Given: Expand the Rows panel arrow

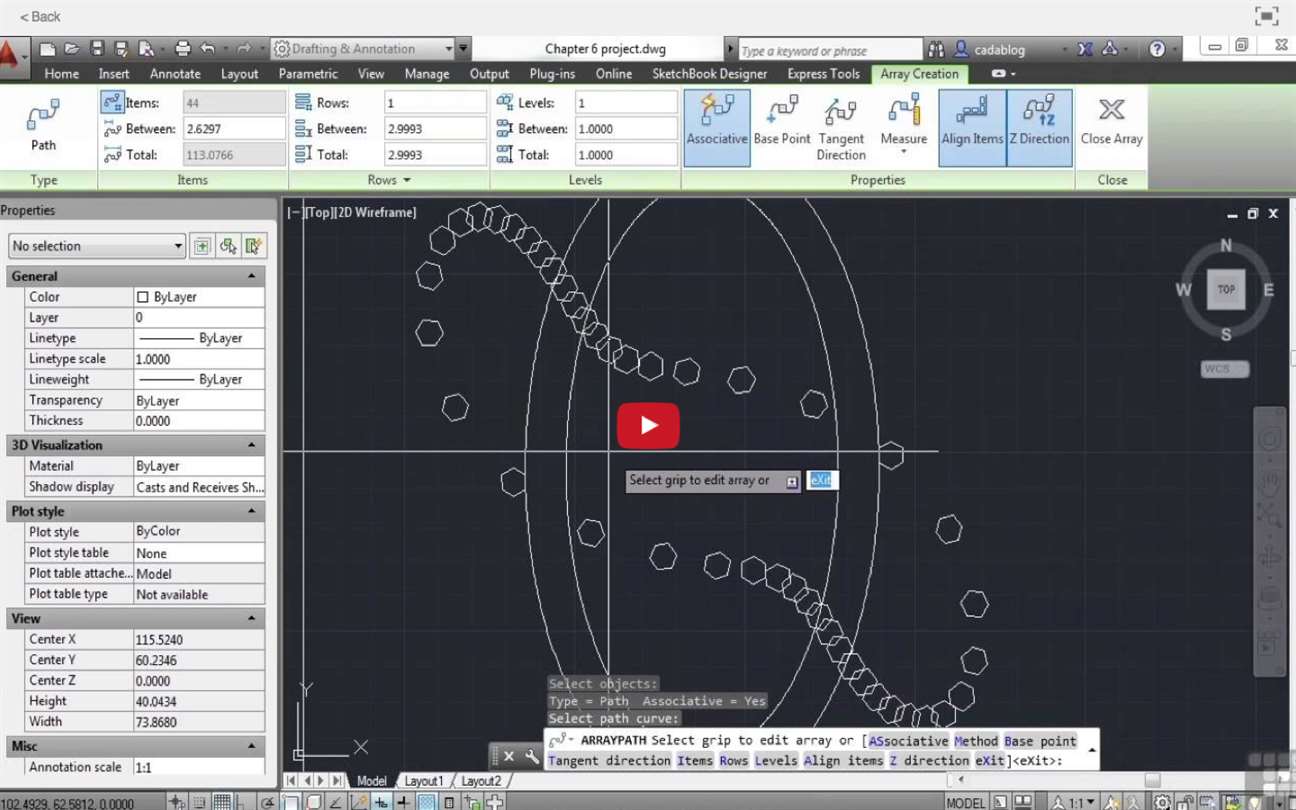Looking at the screenshot, I should (x=407, y=180).
